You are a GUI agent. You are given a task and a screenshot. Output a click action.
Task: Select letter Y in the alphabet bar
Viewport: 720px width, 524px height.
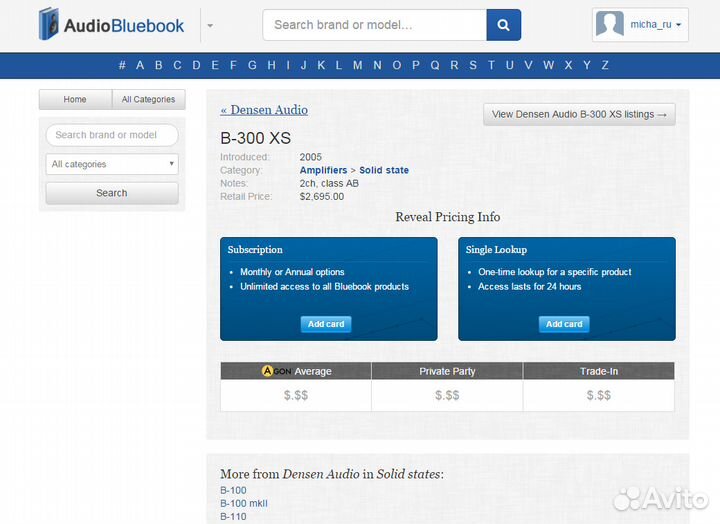pos(587,65)
